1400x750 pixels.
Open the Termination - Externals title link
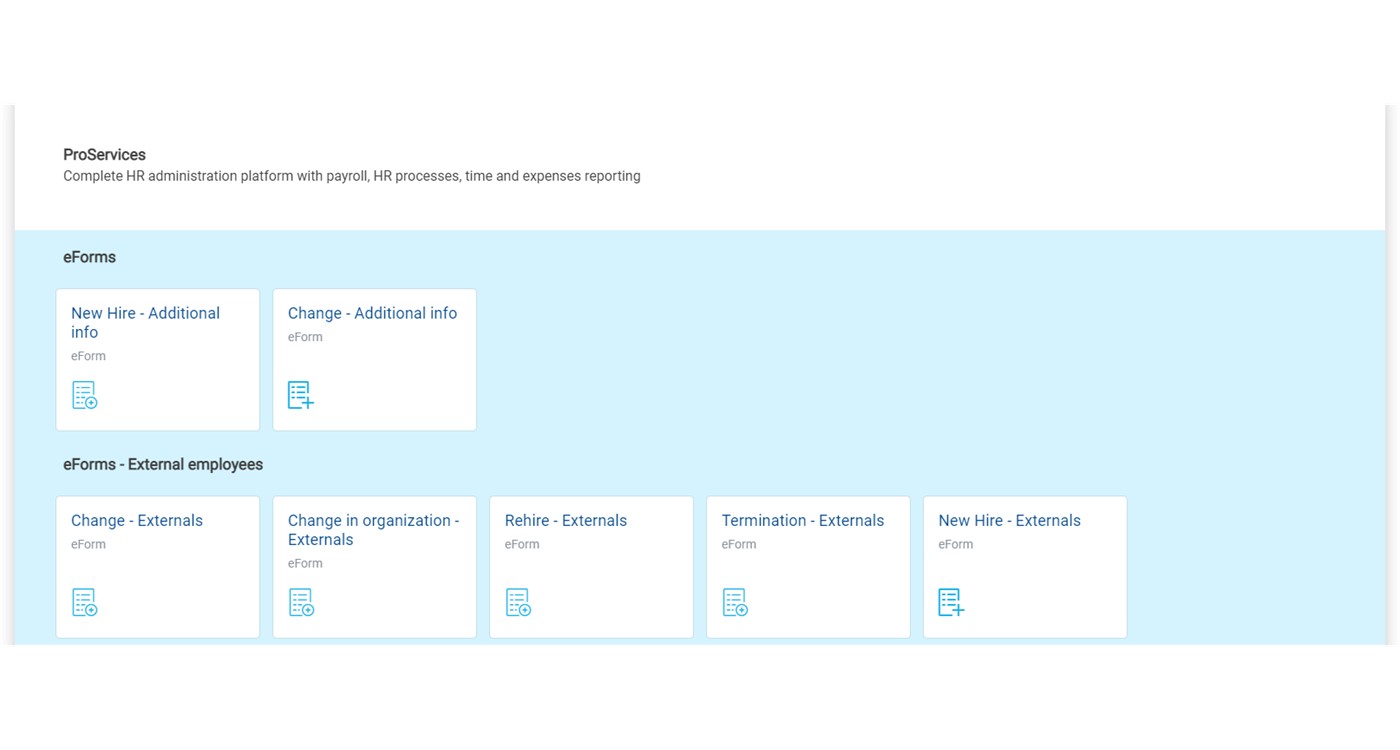tap(802, 520)
